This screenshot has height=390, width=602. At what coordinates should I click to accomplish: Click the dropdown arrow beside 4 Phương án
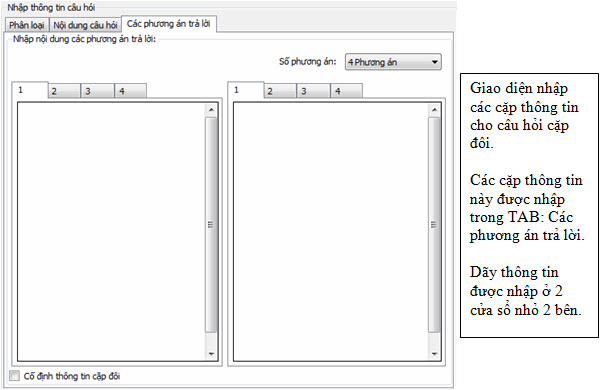click(x=435, y=62)
